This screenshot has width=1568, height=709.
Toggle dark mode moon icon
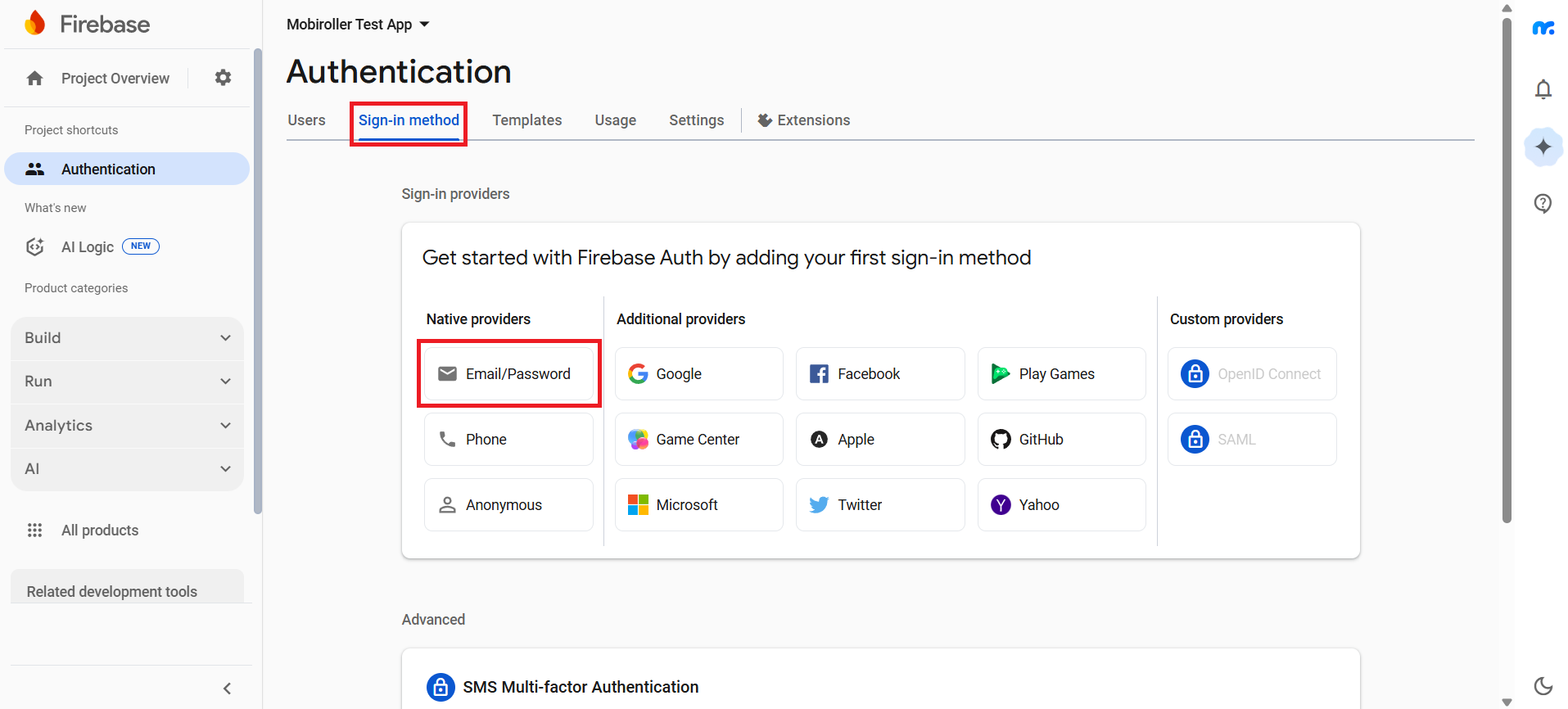pos(1543,686)
